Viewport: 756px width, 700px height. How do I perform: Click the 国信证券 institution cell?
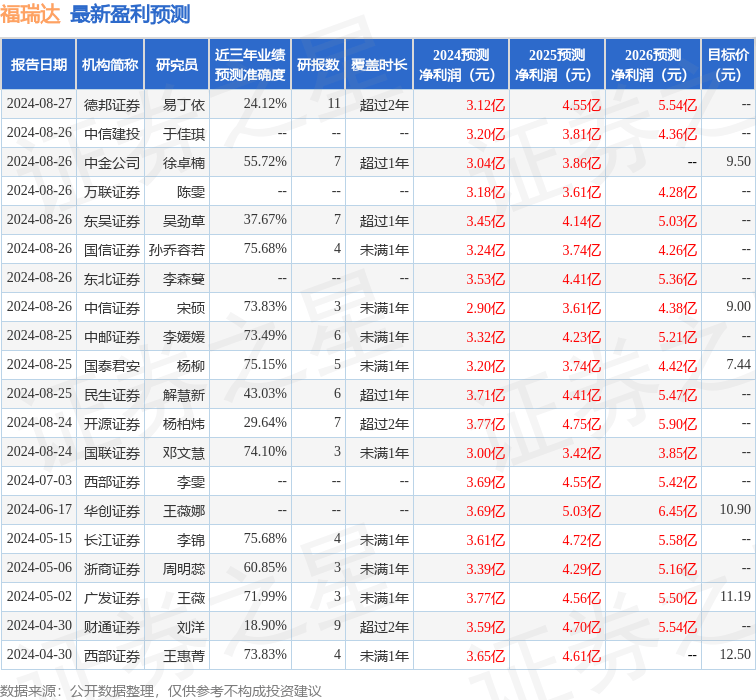112,250
